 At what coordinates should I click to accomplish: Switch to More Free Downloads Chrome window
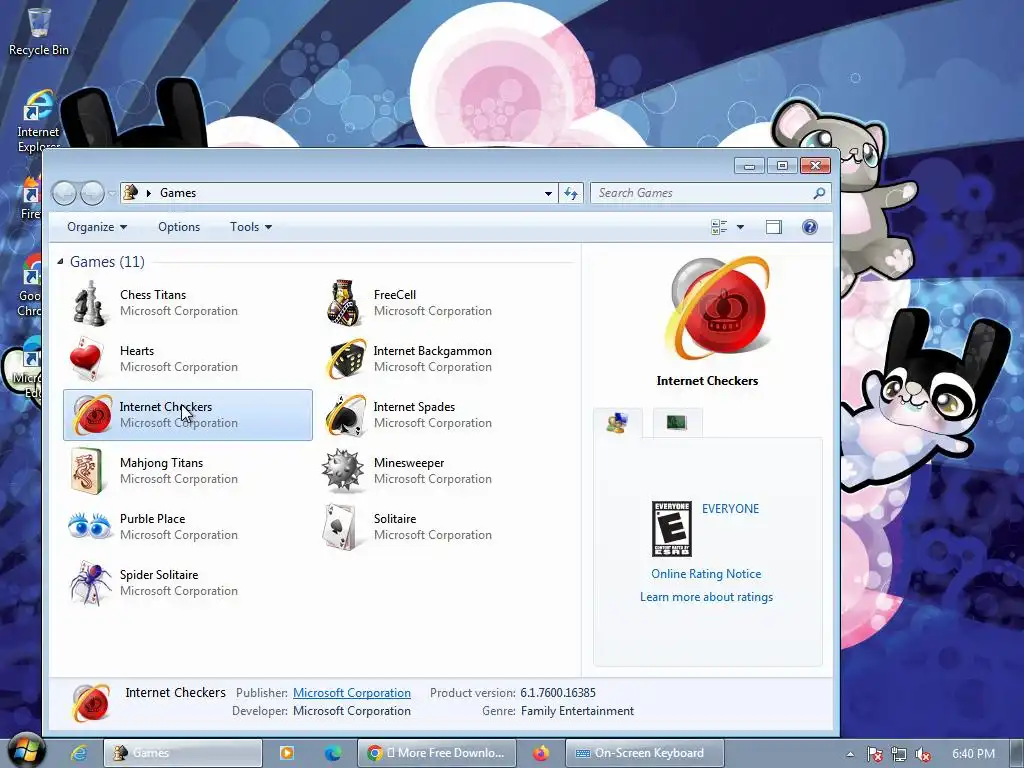click(437, 753)
